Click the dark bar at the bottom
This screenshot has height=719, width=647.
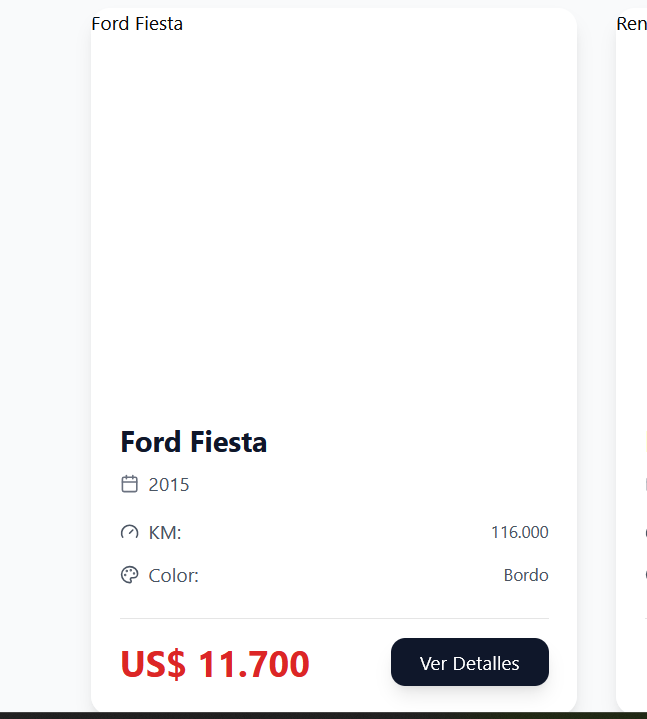[323, 715]
